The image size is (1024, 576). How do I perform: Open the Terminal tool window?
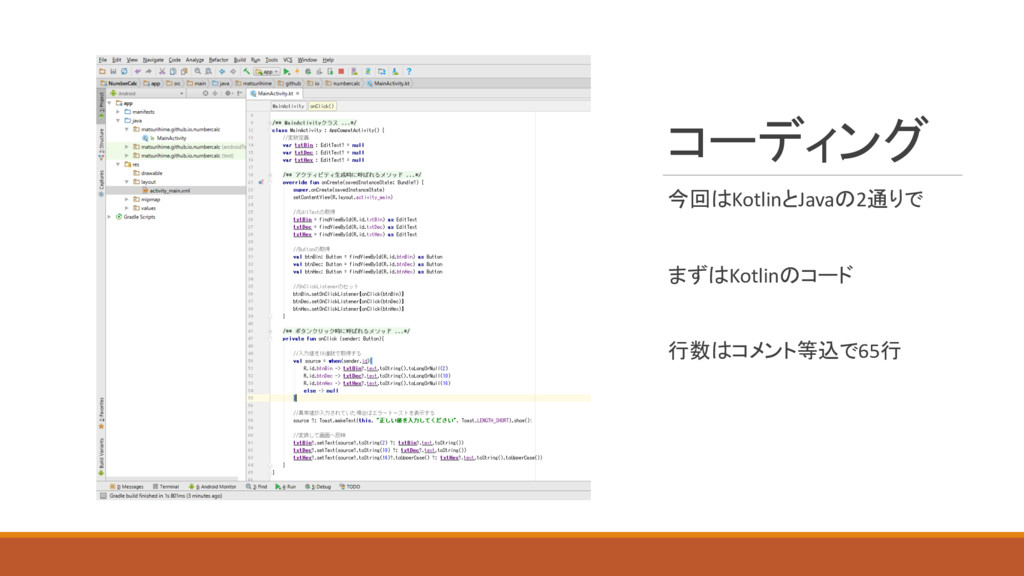tap(166, 487)
